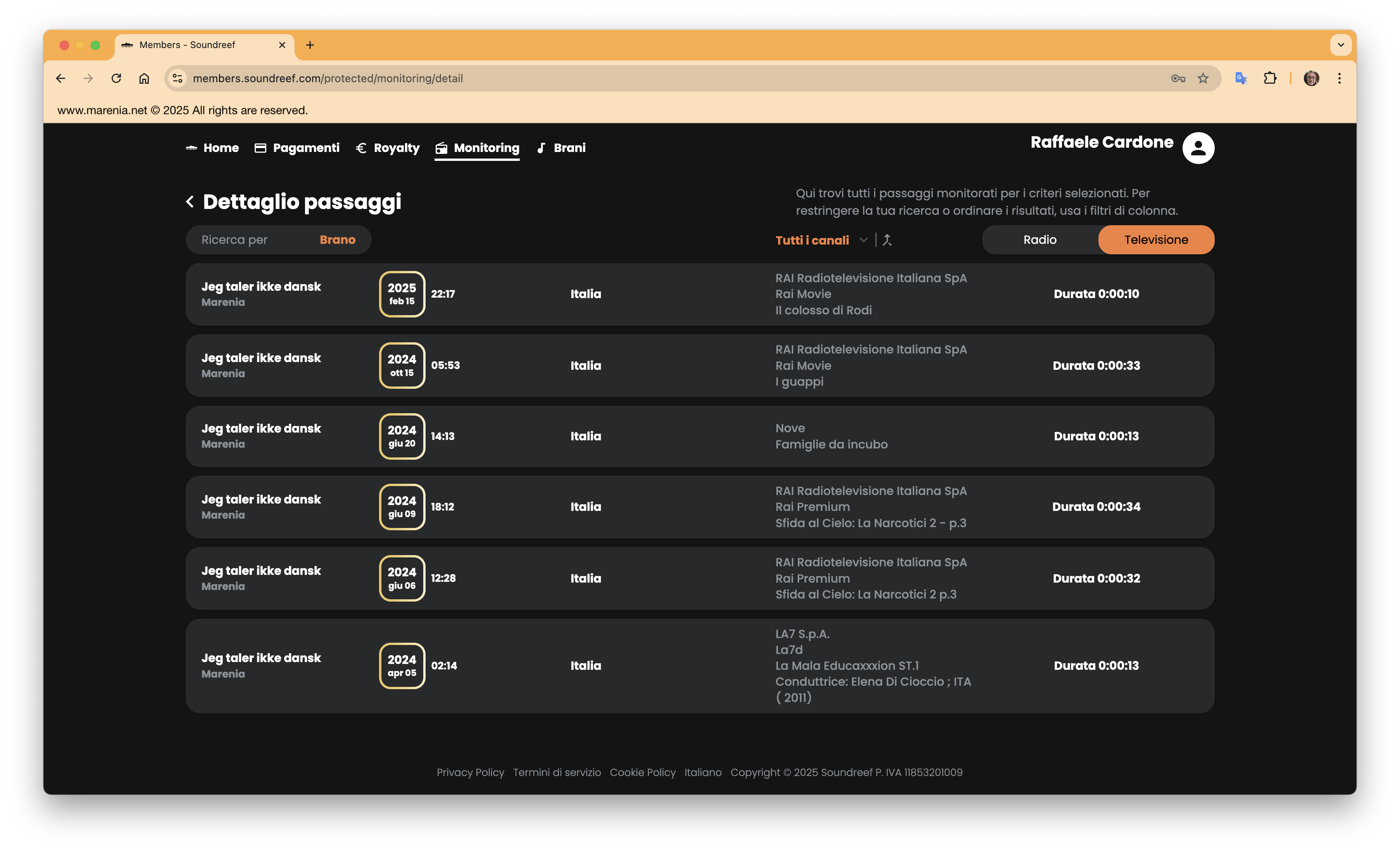Open the Cookie Policy link
Image resolution: width=1400 pixels, height=852 pixels.
click(x=643, y=773)
